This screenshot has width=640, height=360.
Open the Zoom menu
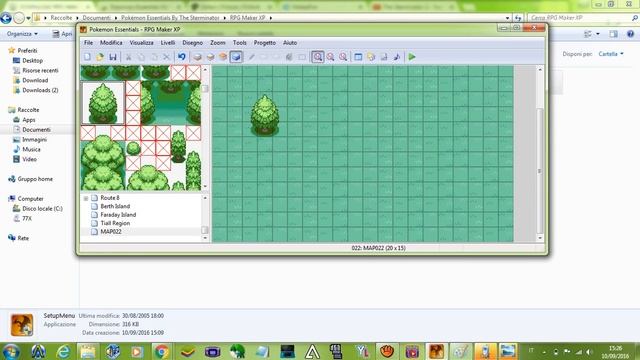coord(218,43)
